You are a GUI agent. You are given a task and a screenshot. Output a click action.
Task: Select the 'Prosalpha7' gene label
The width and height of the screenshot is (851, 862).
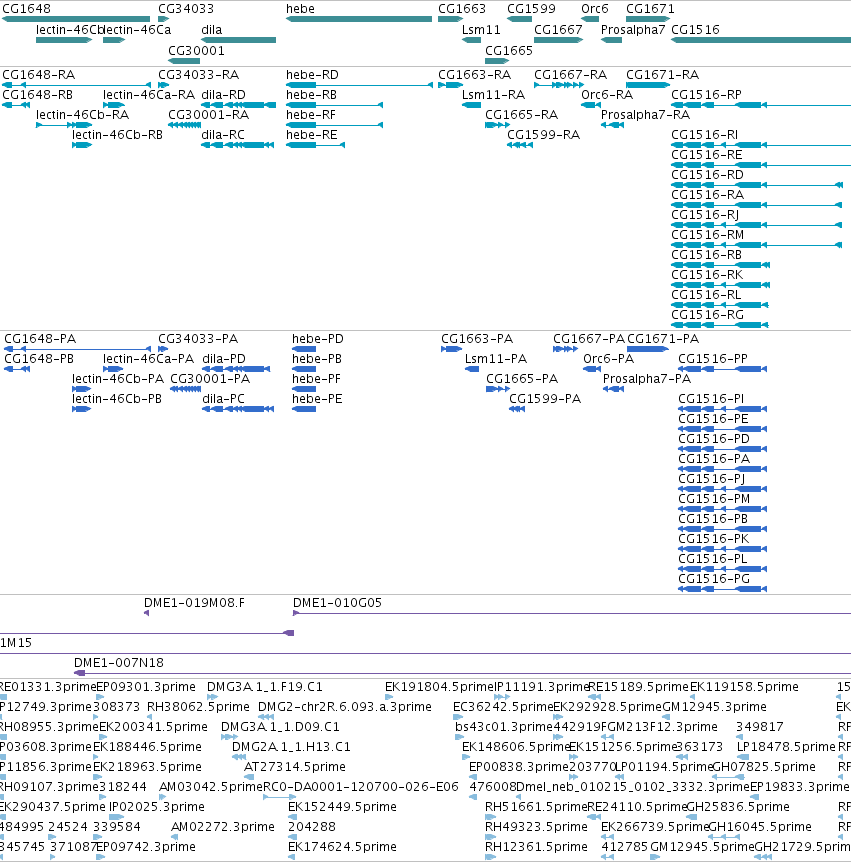633,30
